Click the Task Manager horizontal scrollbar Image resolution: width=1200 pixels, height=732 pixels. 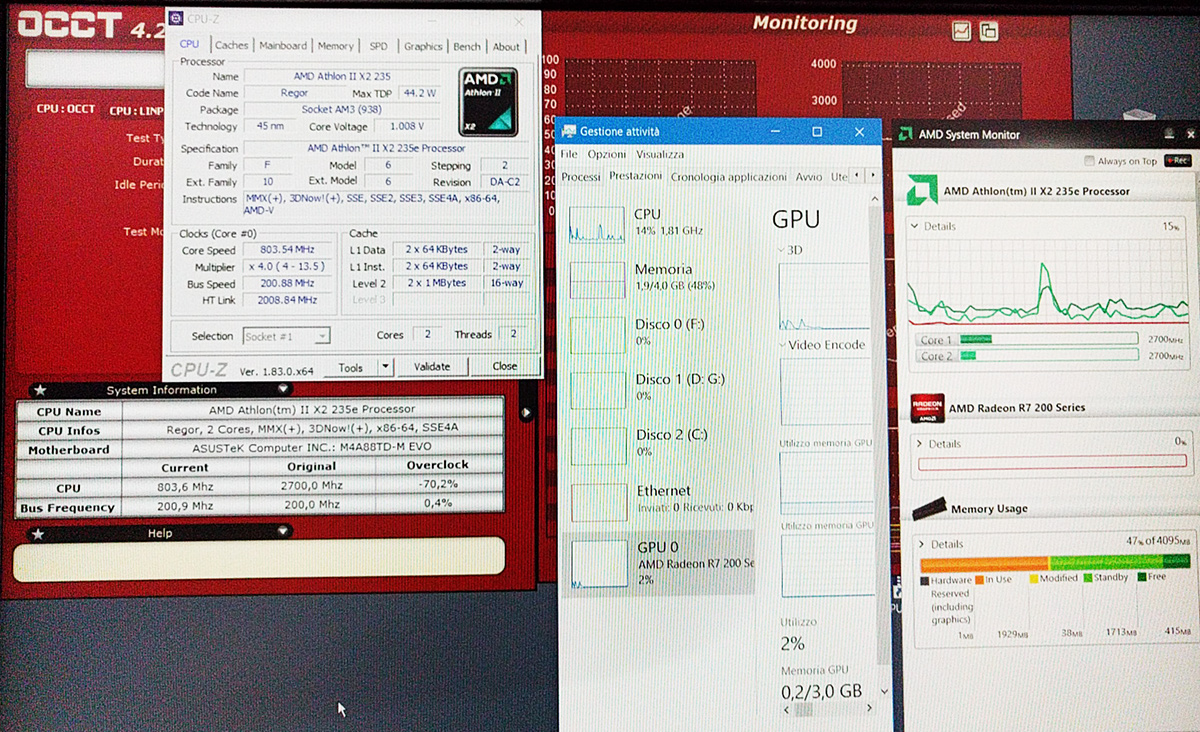(826, 709)
